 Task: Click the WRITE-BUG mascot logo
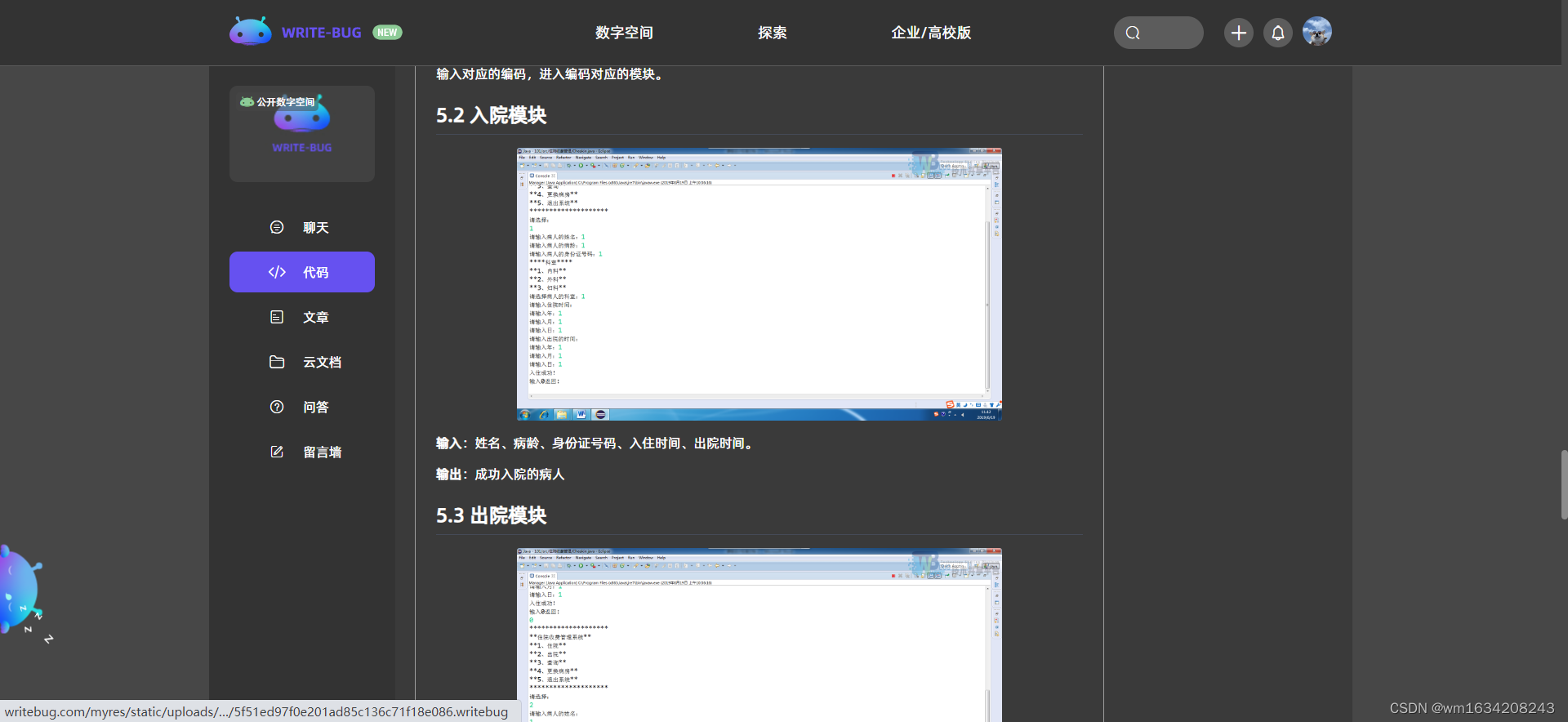(250, 32)
